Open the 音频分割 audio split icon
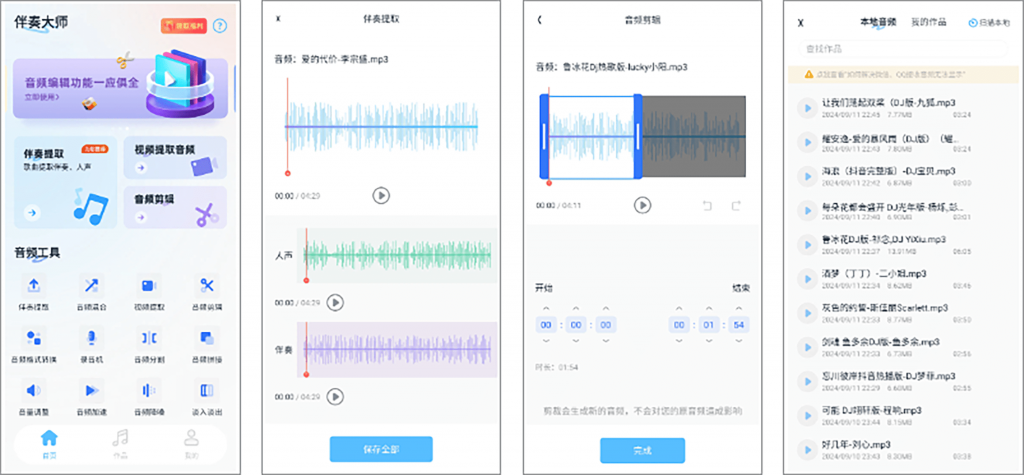Screen dimensions: 1024x475 coord(148,338)
